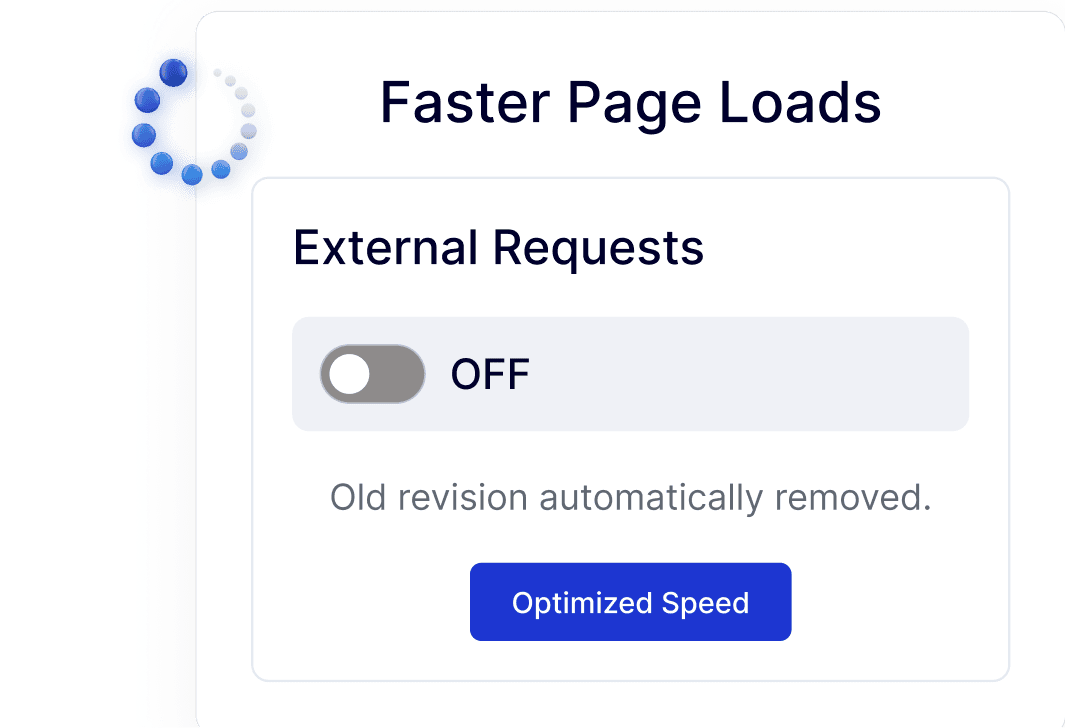Click the External Requests section header

tap(498, 247)
